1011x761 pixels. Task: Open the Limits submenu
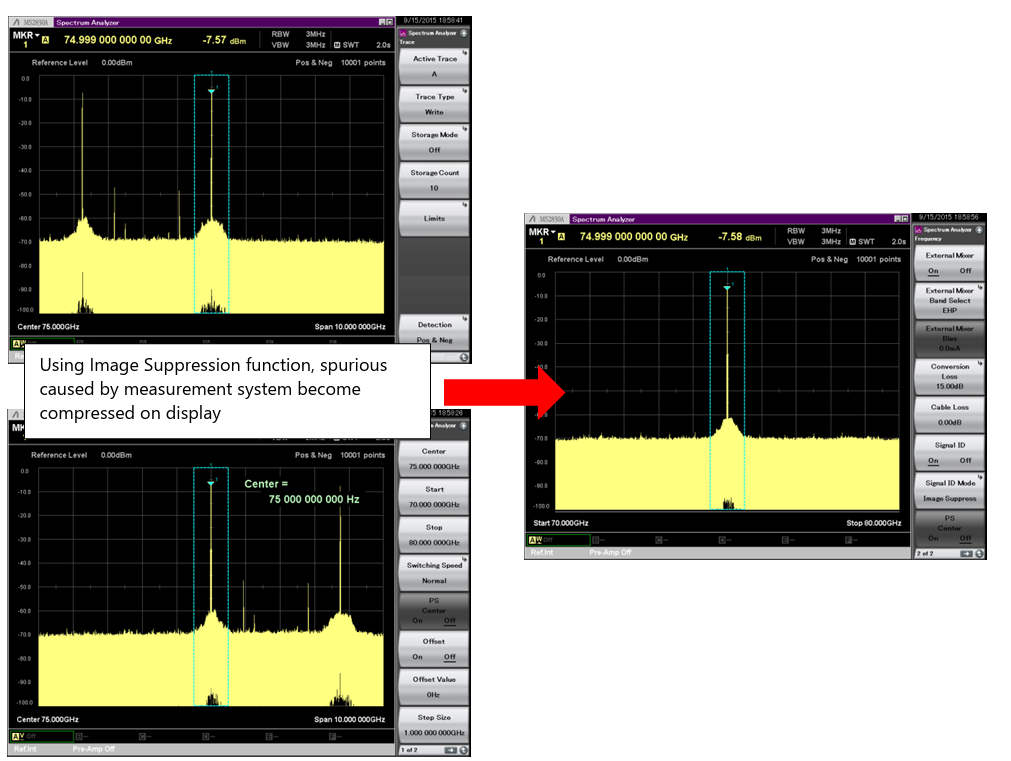433,218
